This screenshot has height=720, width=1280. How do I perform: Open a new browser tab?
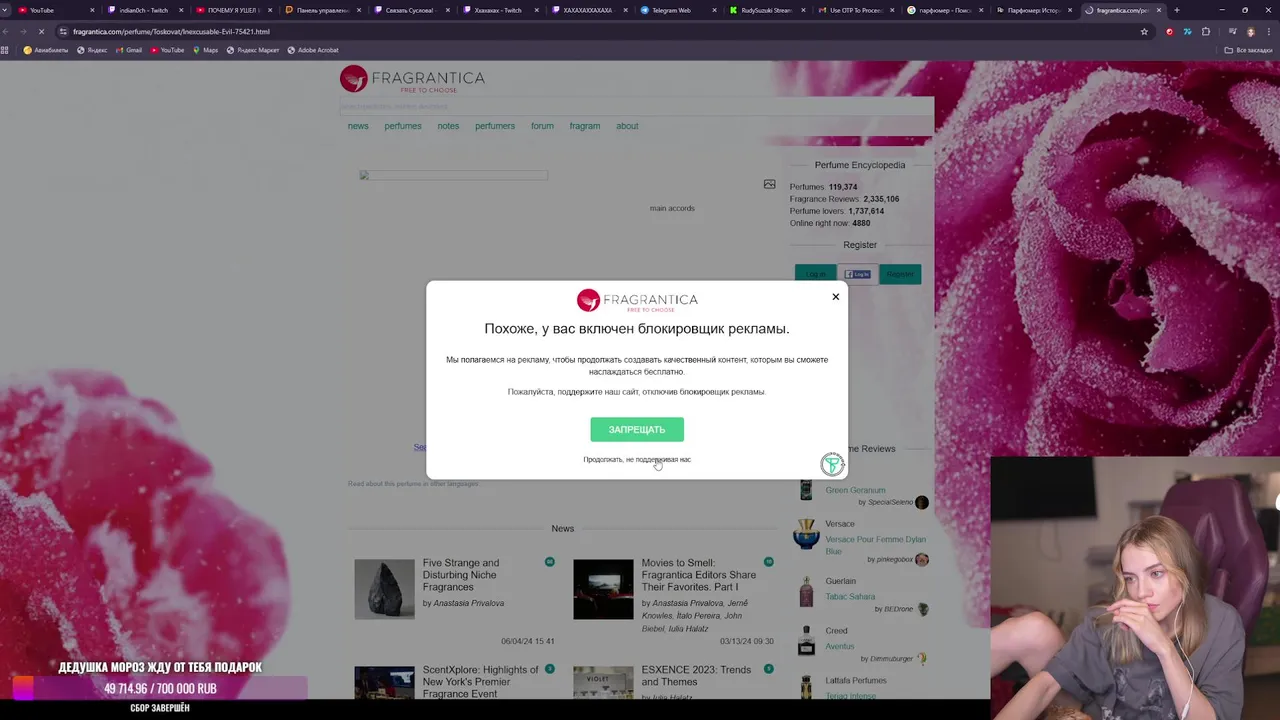[x=1176, y=10]
